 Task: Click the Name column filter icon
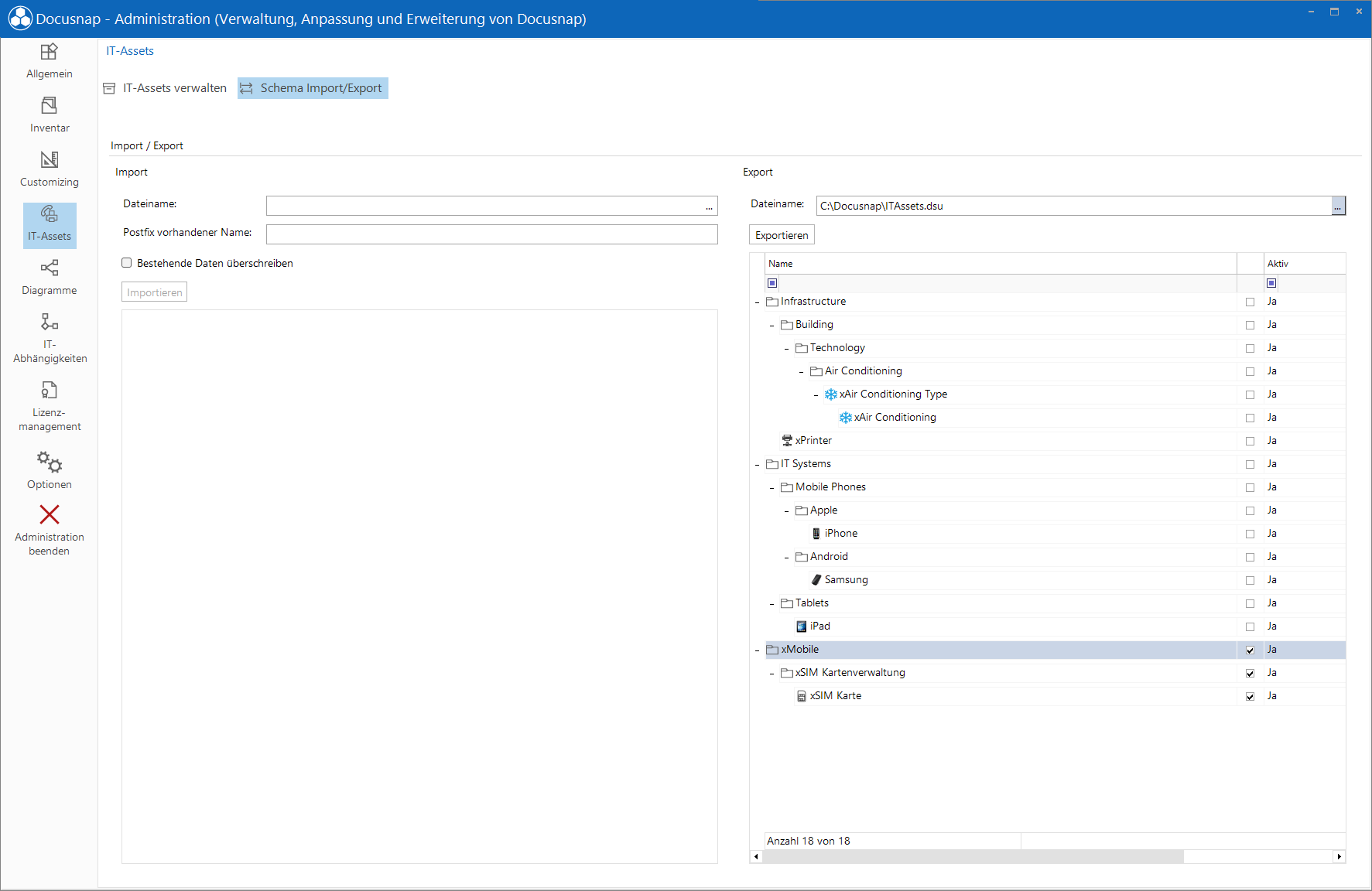point(772,283)
